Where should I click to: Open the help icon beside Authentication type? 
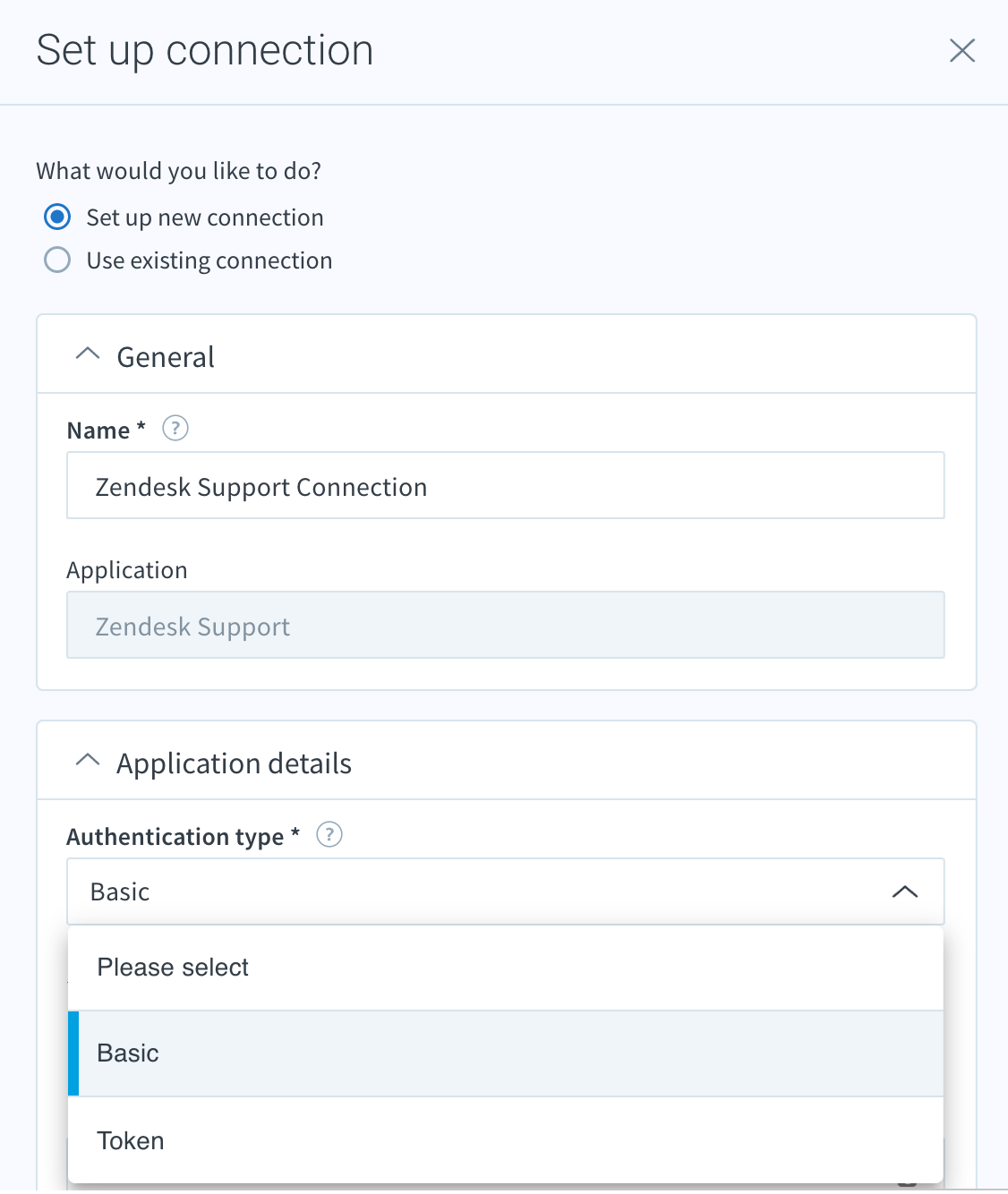(329, 835)
